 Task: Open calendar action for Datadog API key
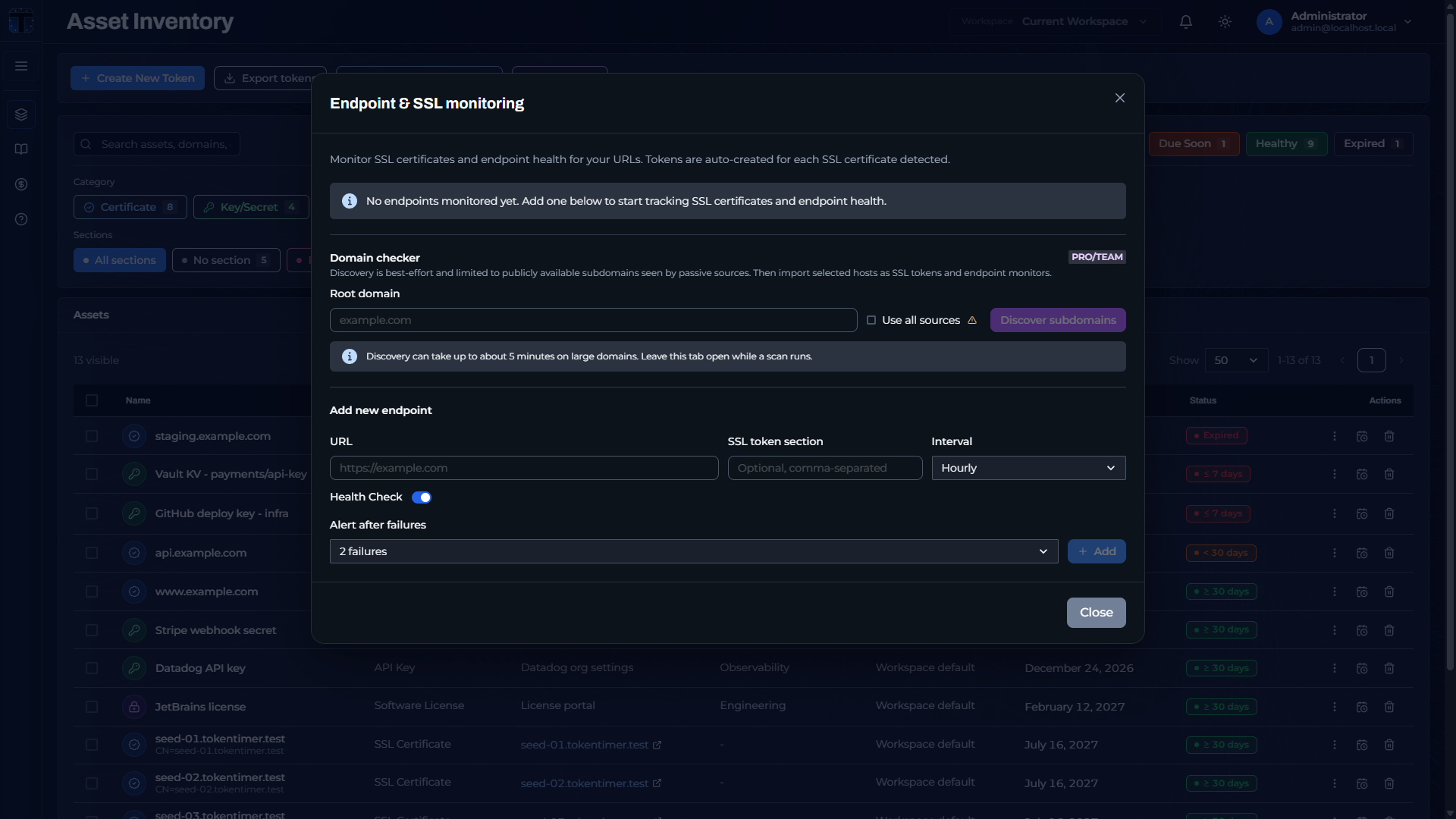pyautogui.click(x=1362, y=668)
